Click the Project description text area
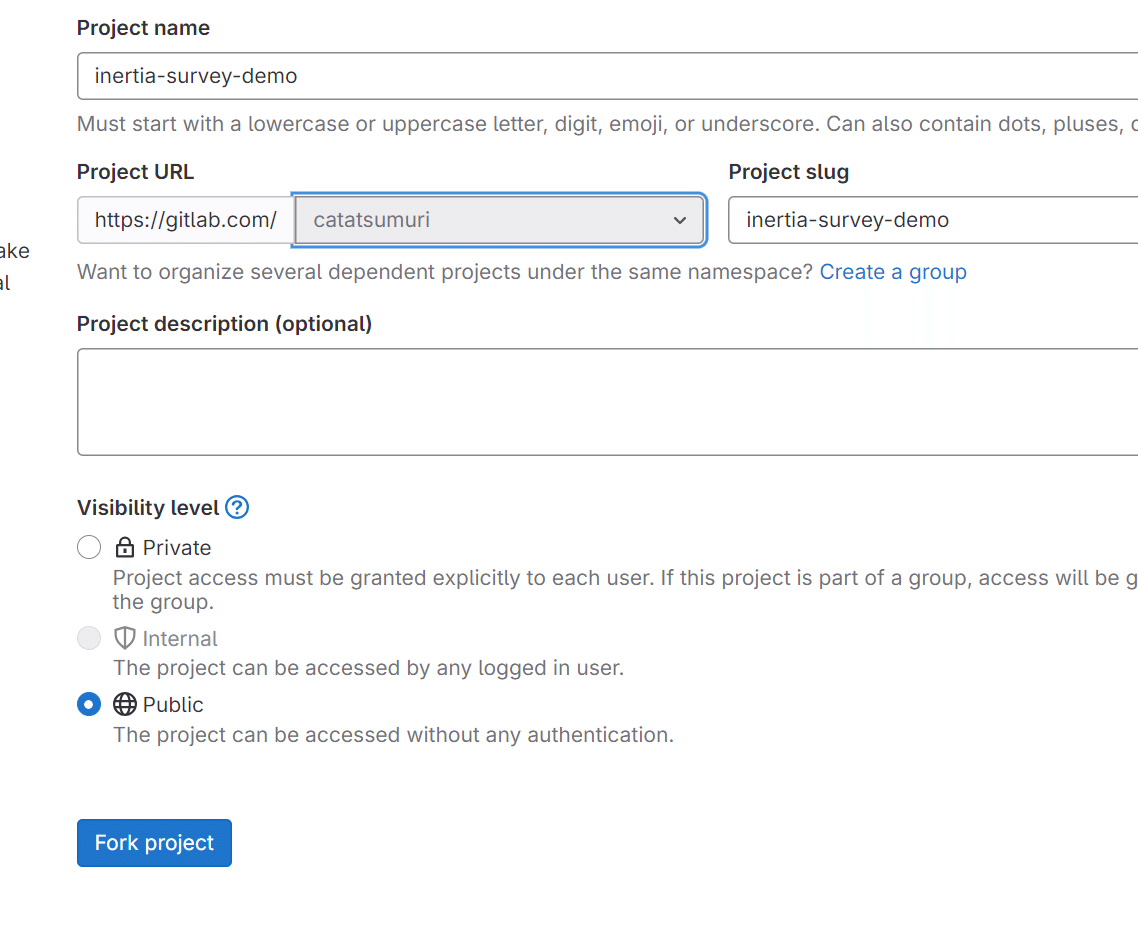Image resolution: width=1138 pixels, height=931 pixels. 607,402
